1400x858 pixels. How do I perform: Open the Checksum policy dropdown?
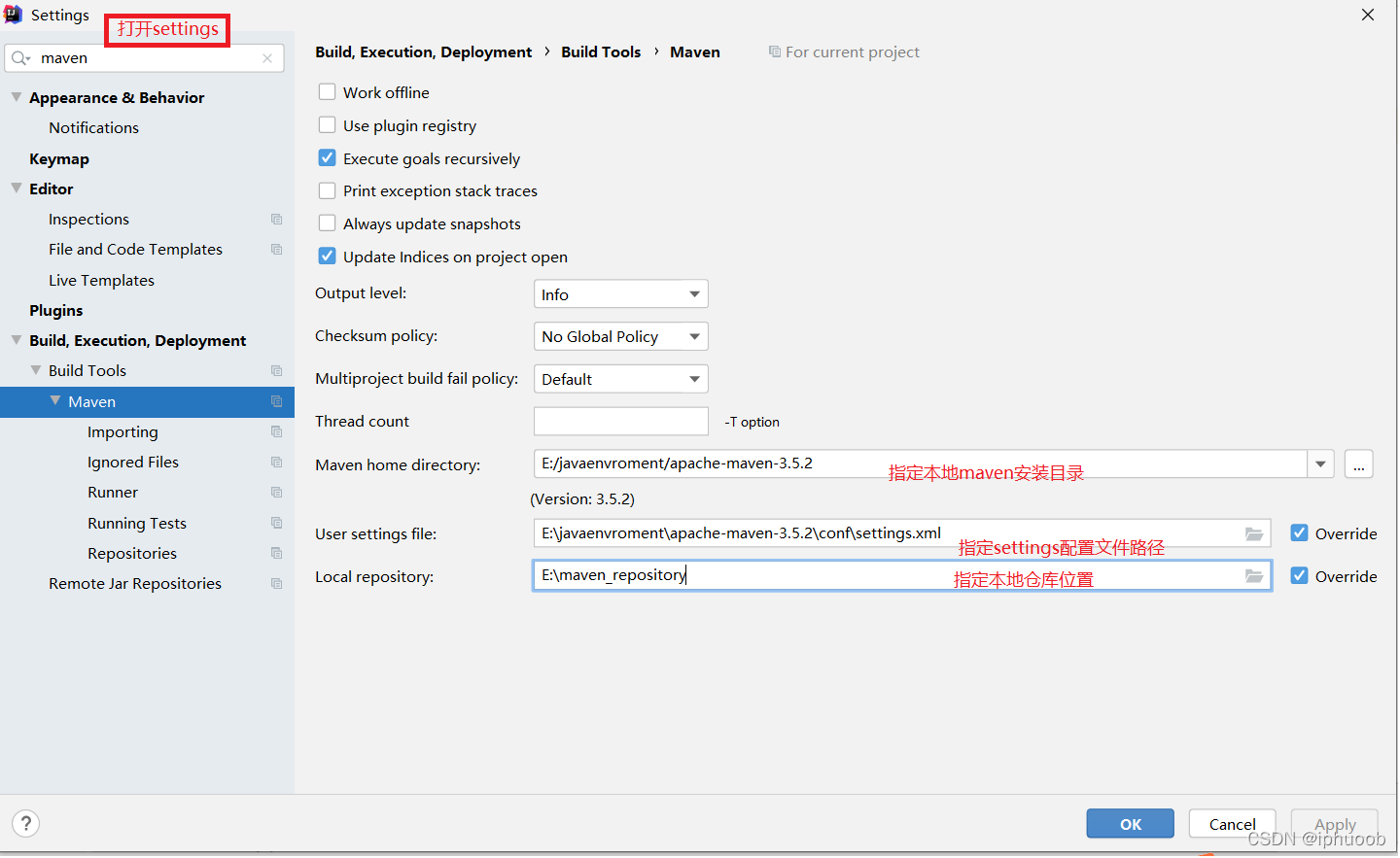621,336
